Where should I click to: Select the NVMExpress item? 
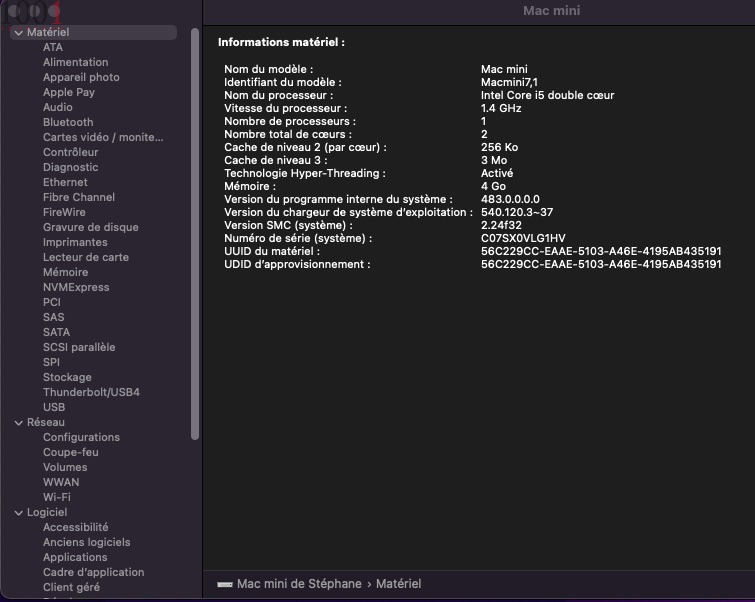point(76,287)
